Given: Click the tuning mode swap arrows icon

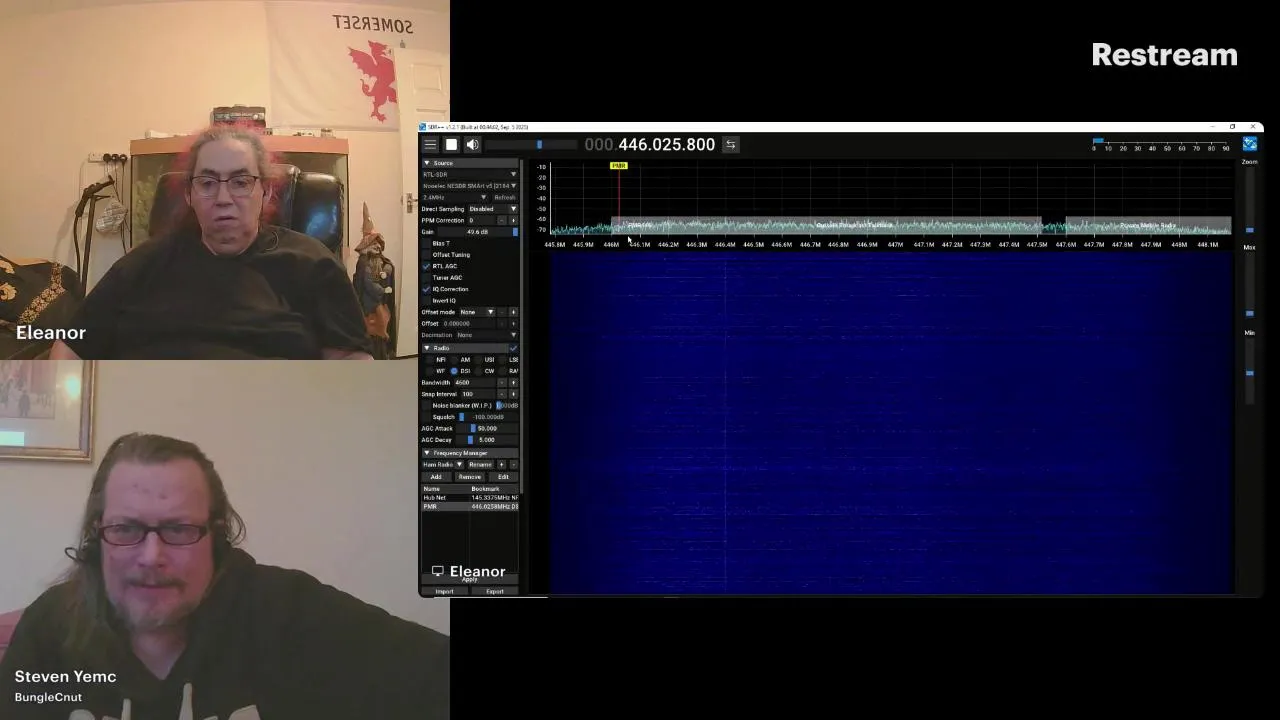Looking at the screenshot, I should click(730, 145).
